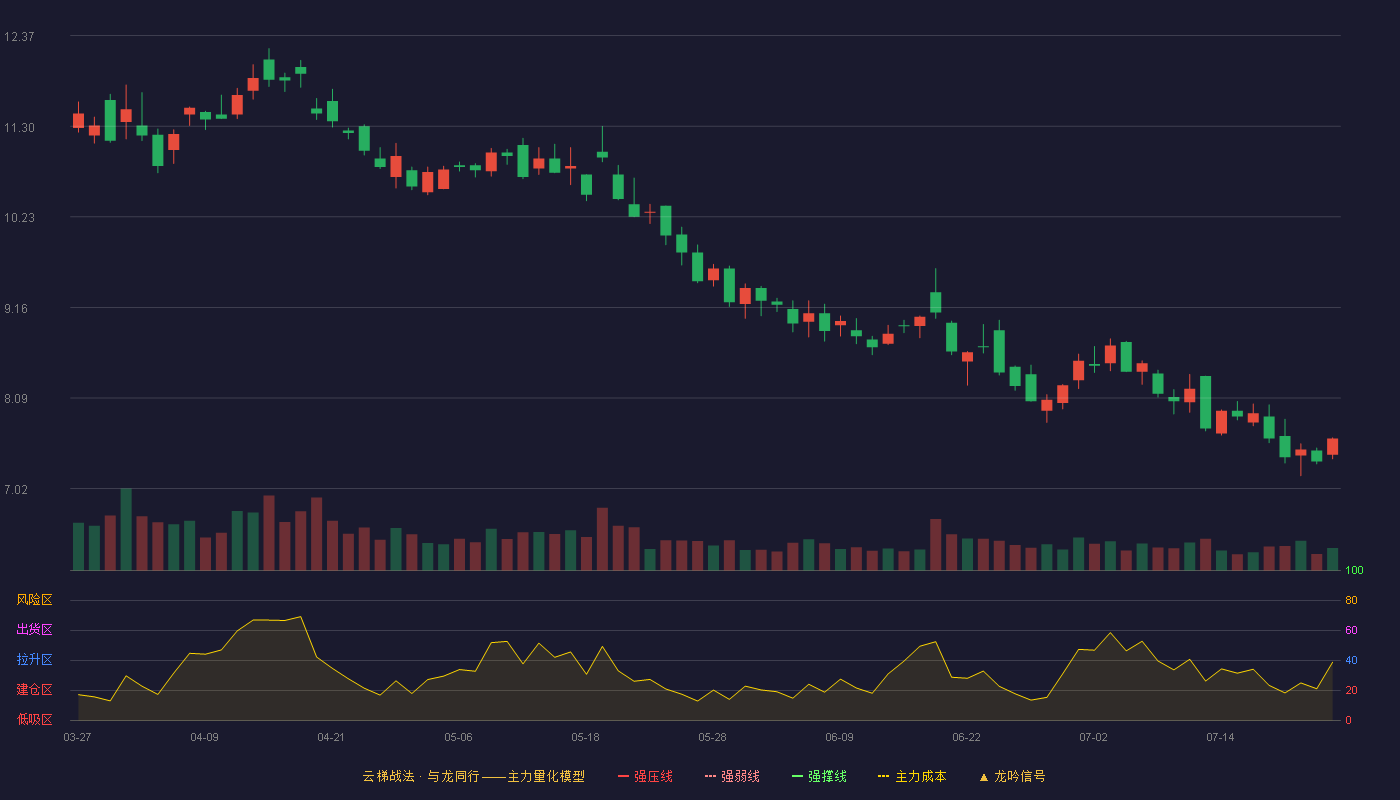1400x800 pixels.
Task: Select the 04-09 date label
Action: click(204, 737)
